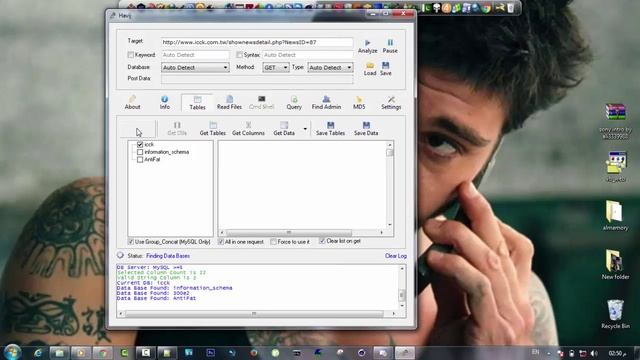
Task: Toggle Clear list on get checkbox
Action: [322, 241]
